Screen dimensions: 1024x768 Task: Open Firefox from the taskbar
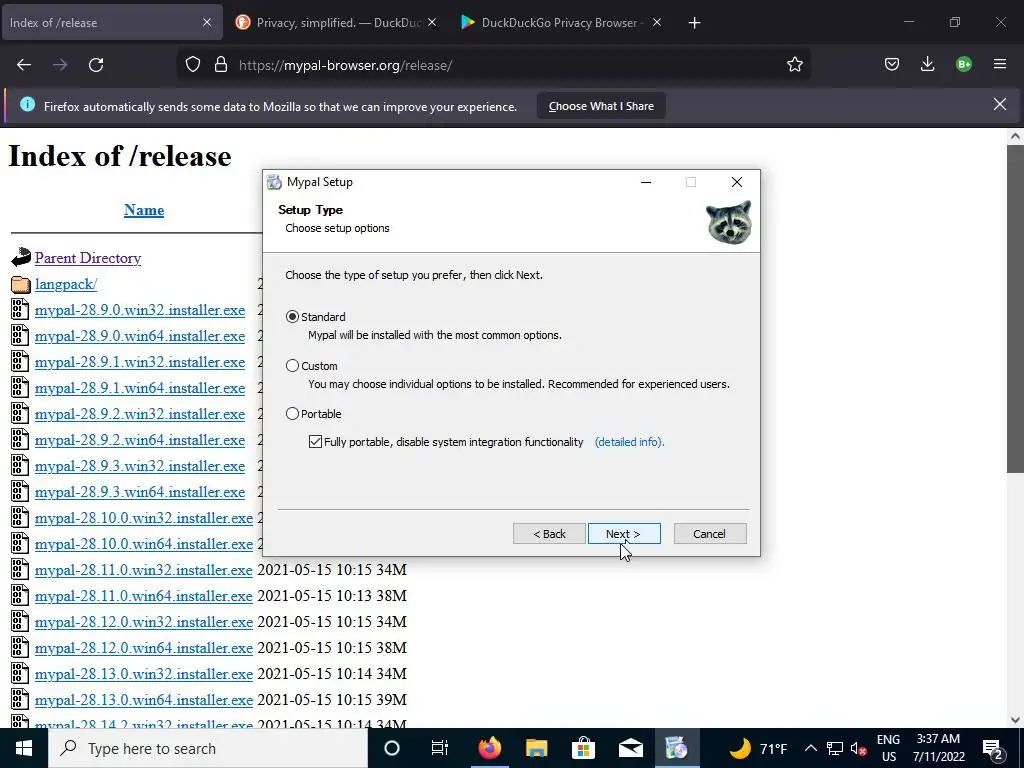click(x=489, y=748)
